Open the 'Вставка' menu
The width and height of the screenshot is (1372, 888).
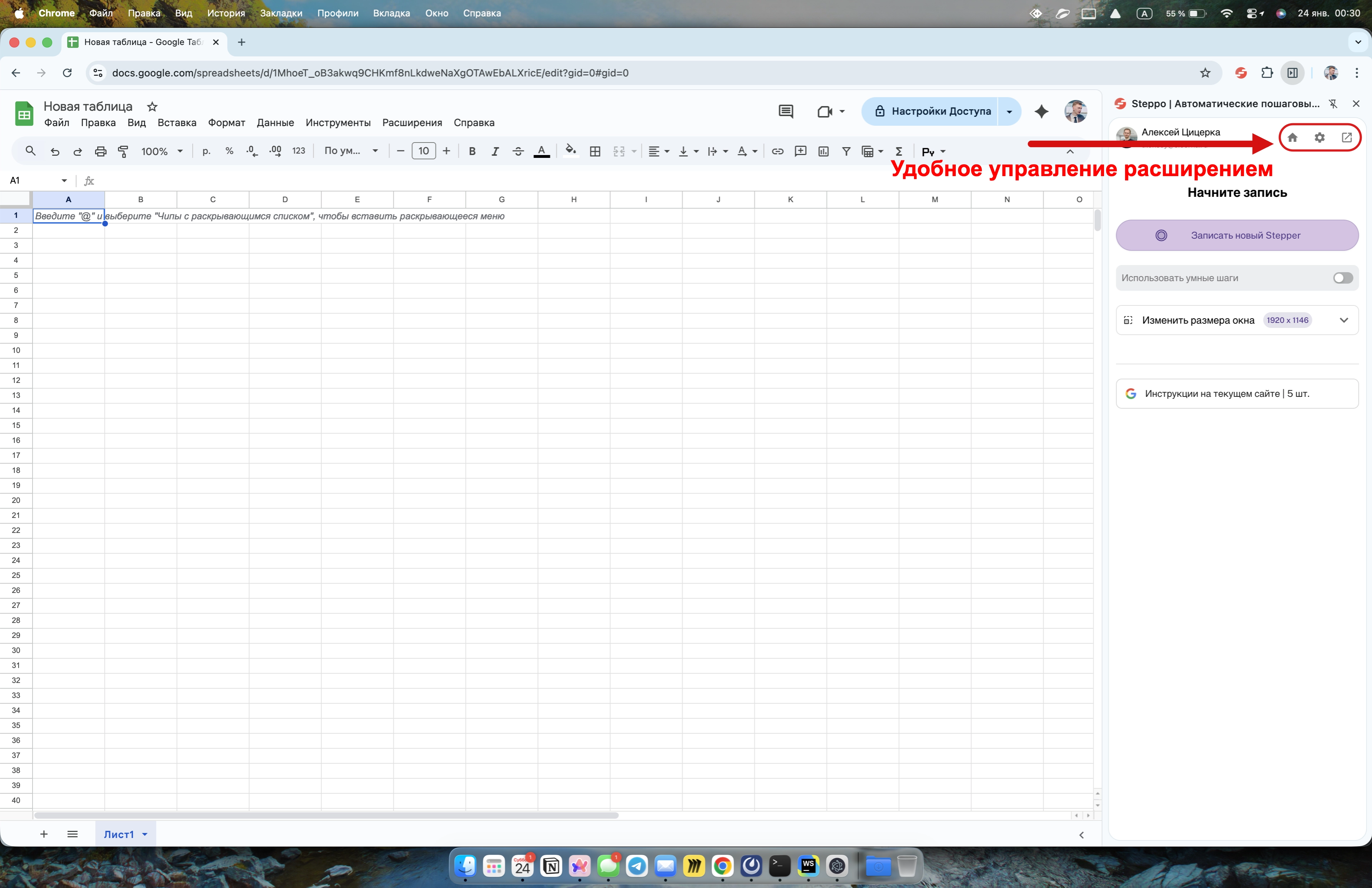click(x=177, y=123)
